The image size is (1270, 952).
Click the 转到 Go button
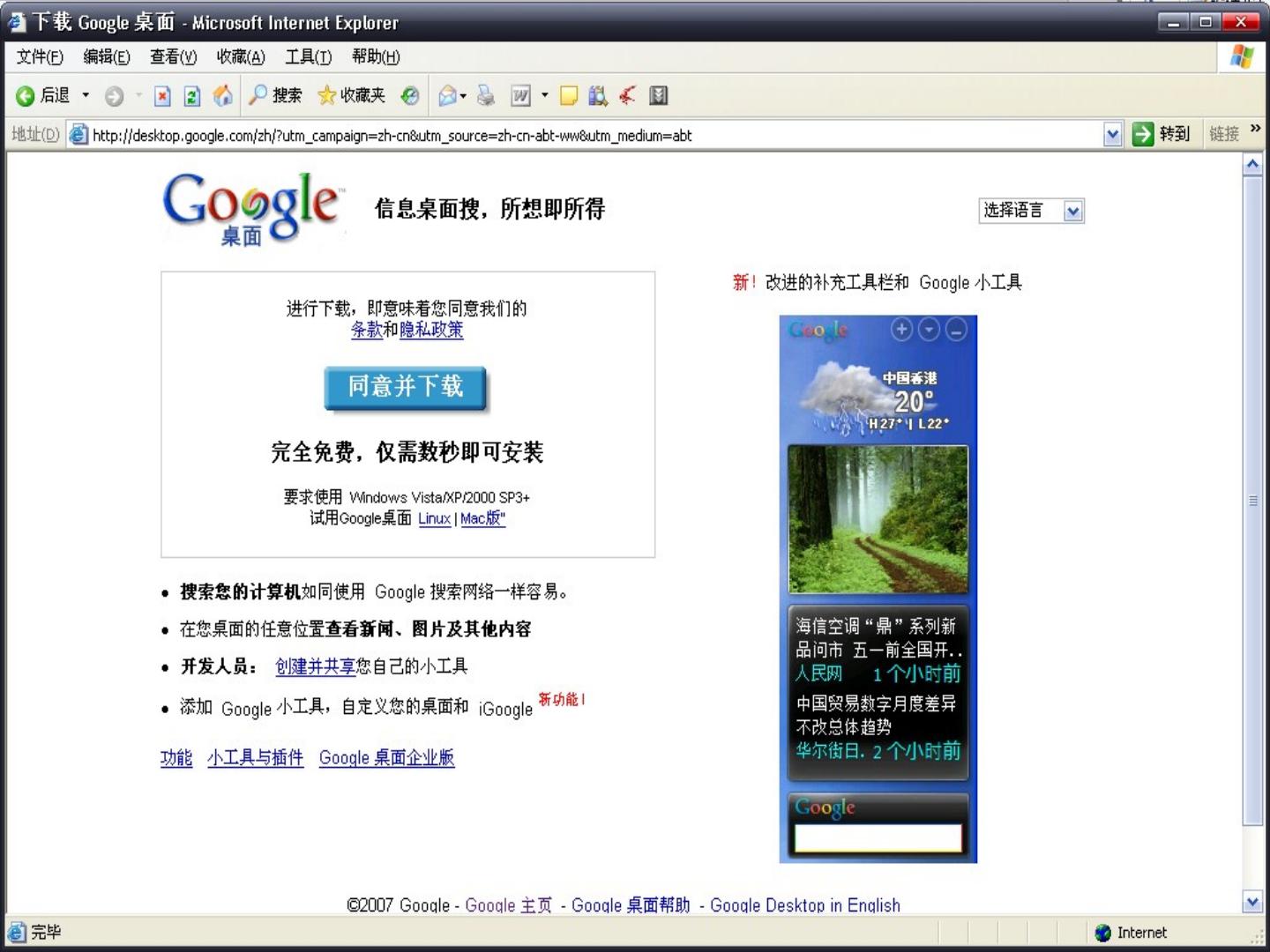(x=1162, y=134)
